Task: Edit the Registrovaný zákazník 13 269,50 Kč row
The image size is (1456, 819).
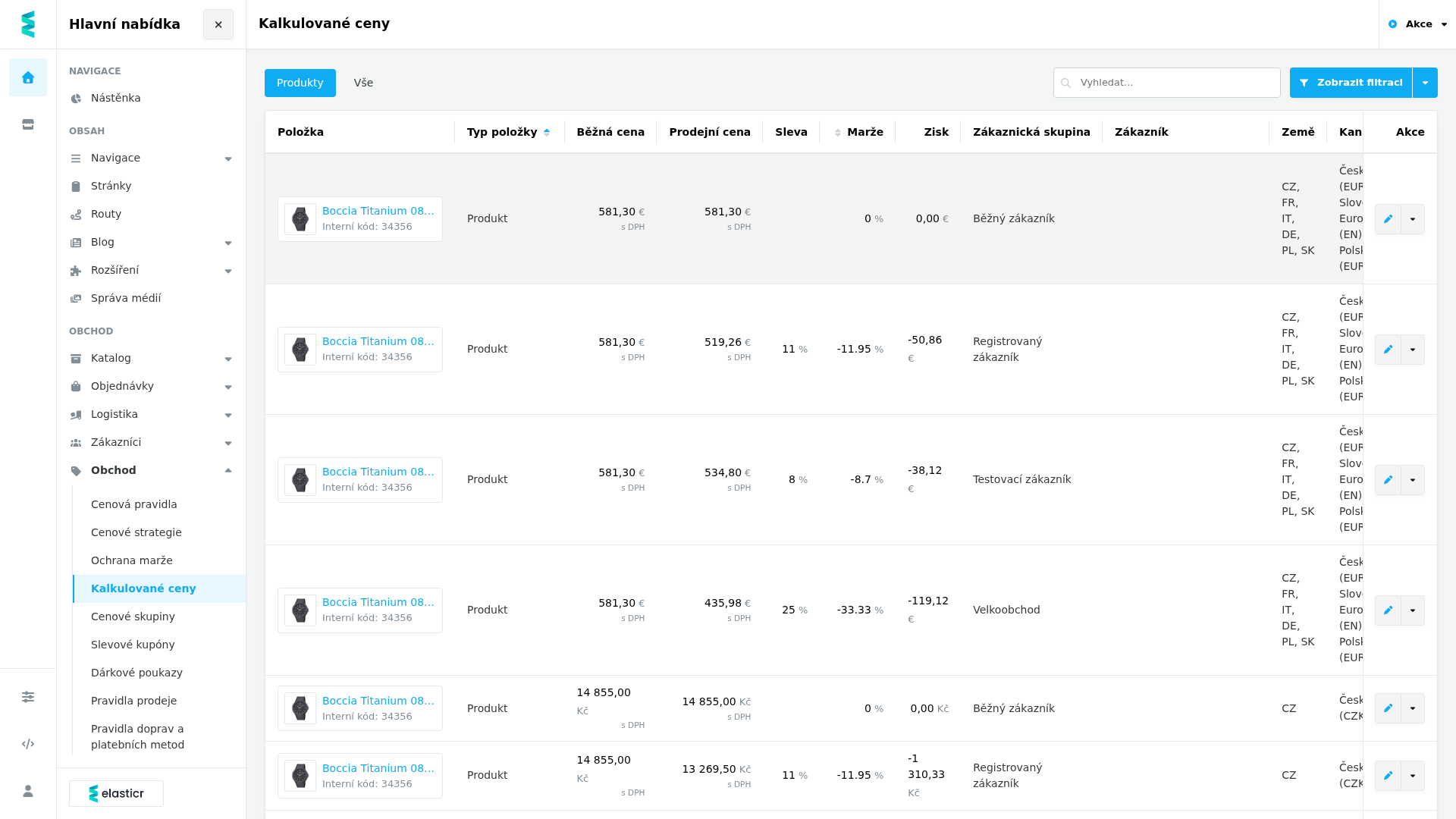Action: tap(1388, 776)
